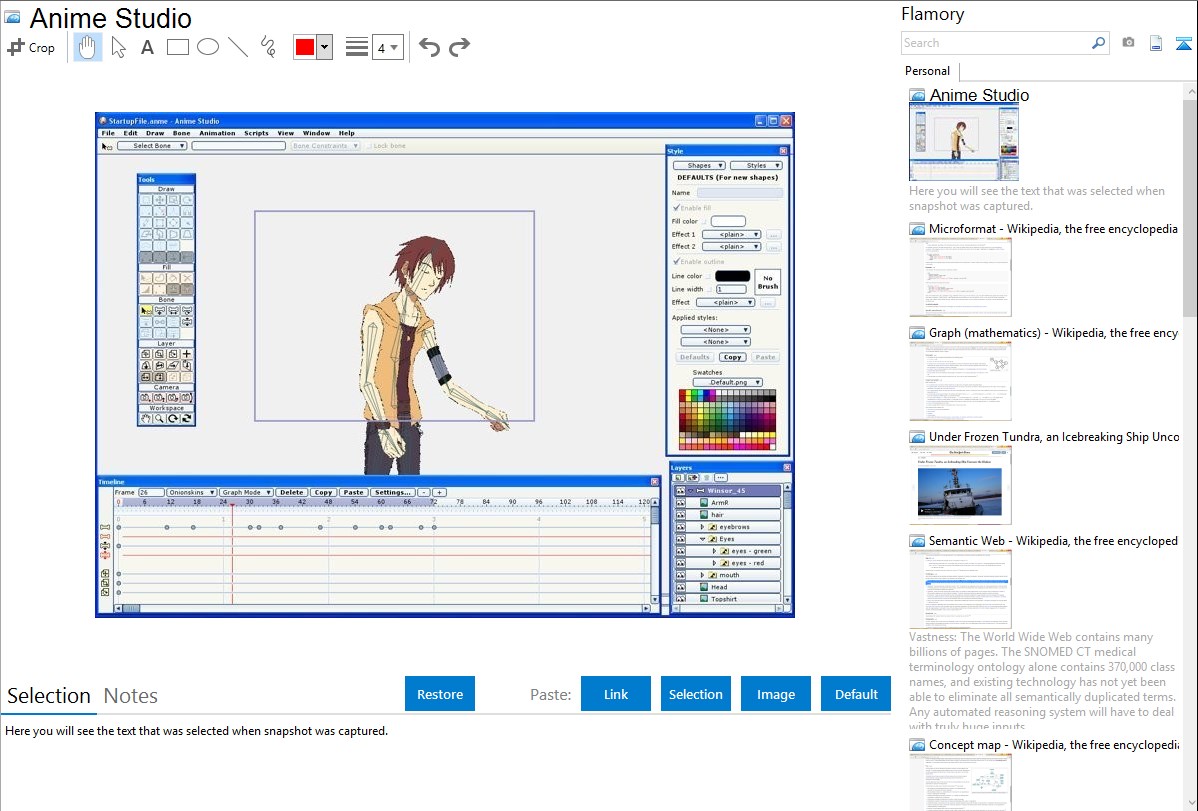The height and width of the screenshot is (811, 1198).
Task: Click the magnifier search icon
Action: [1098, 43]
